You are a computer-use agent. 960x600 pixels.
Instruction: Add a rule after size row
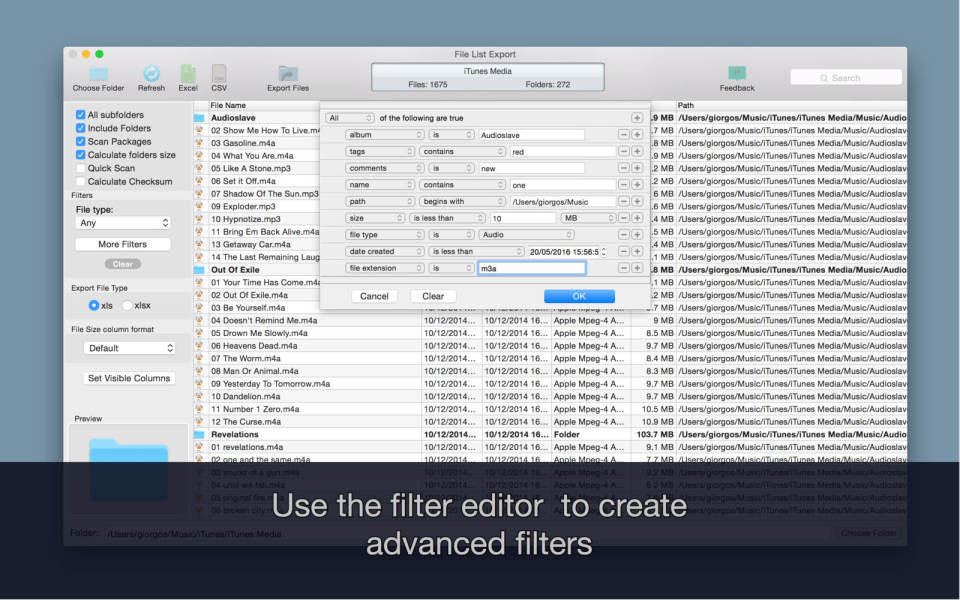point(637,218)
